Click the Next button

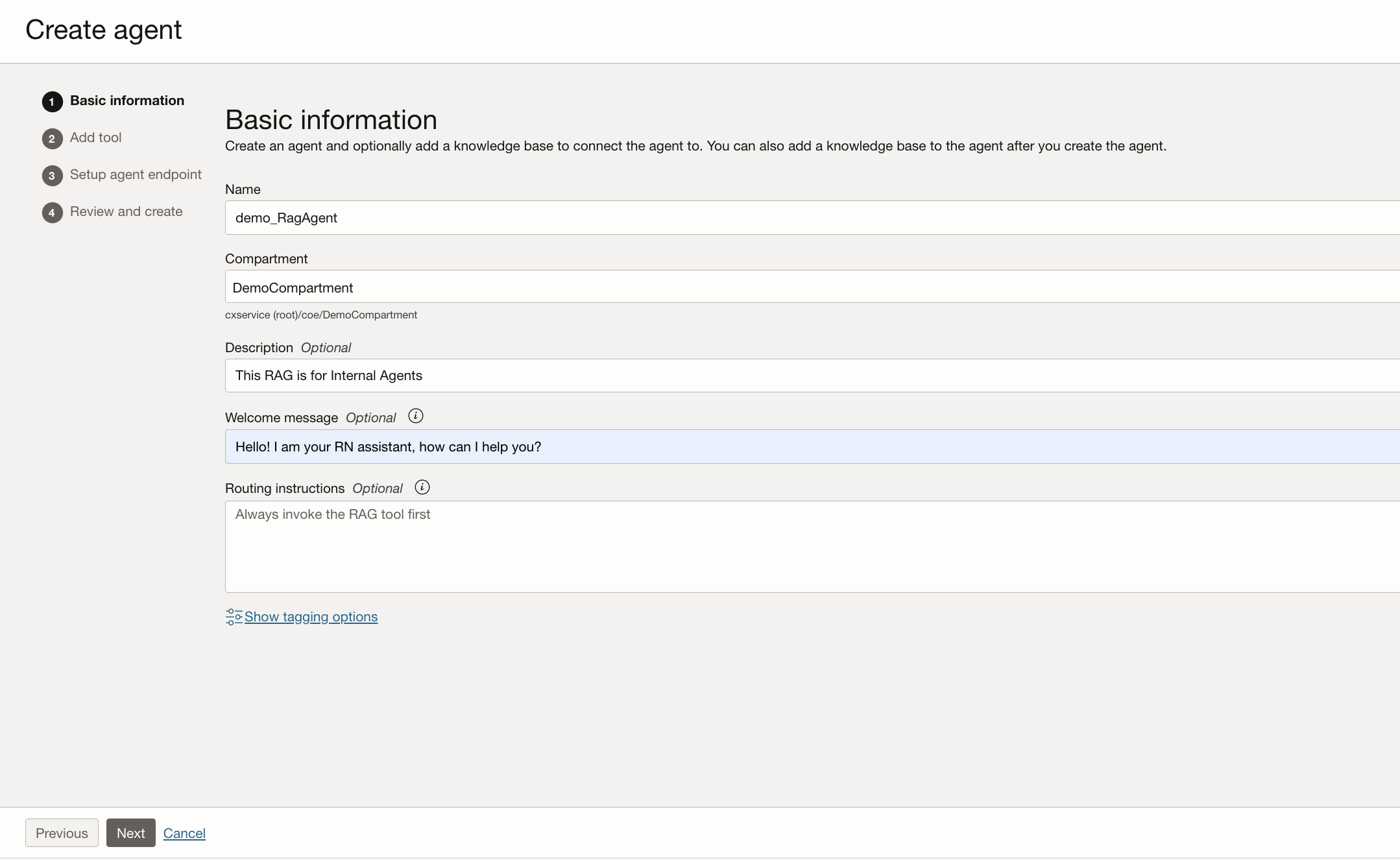[130, 833]
